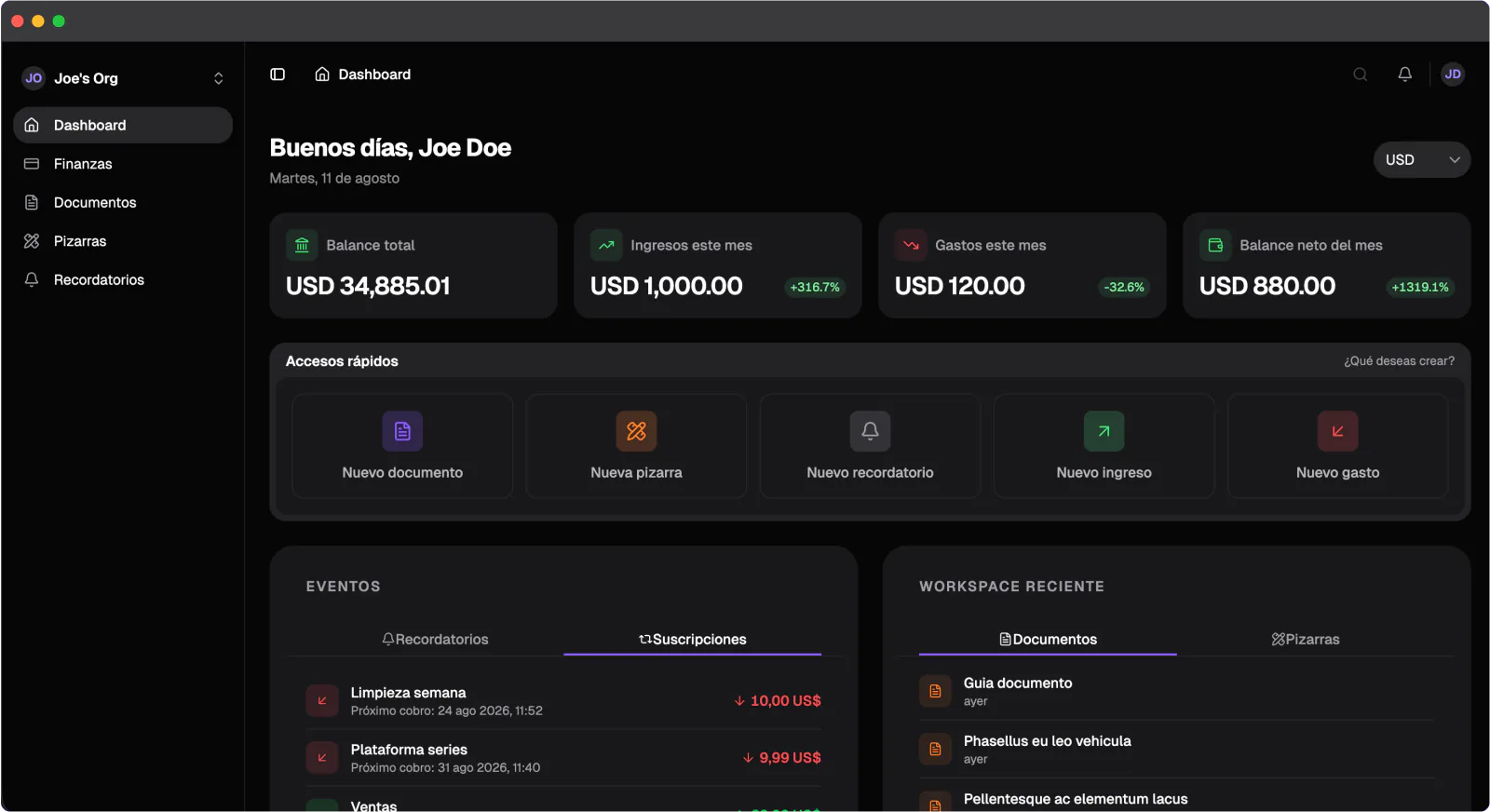Click the ¿Qué deseas crear? text
This screenshot has width=1490, height=812.
(1399, 361)
